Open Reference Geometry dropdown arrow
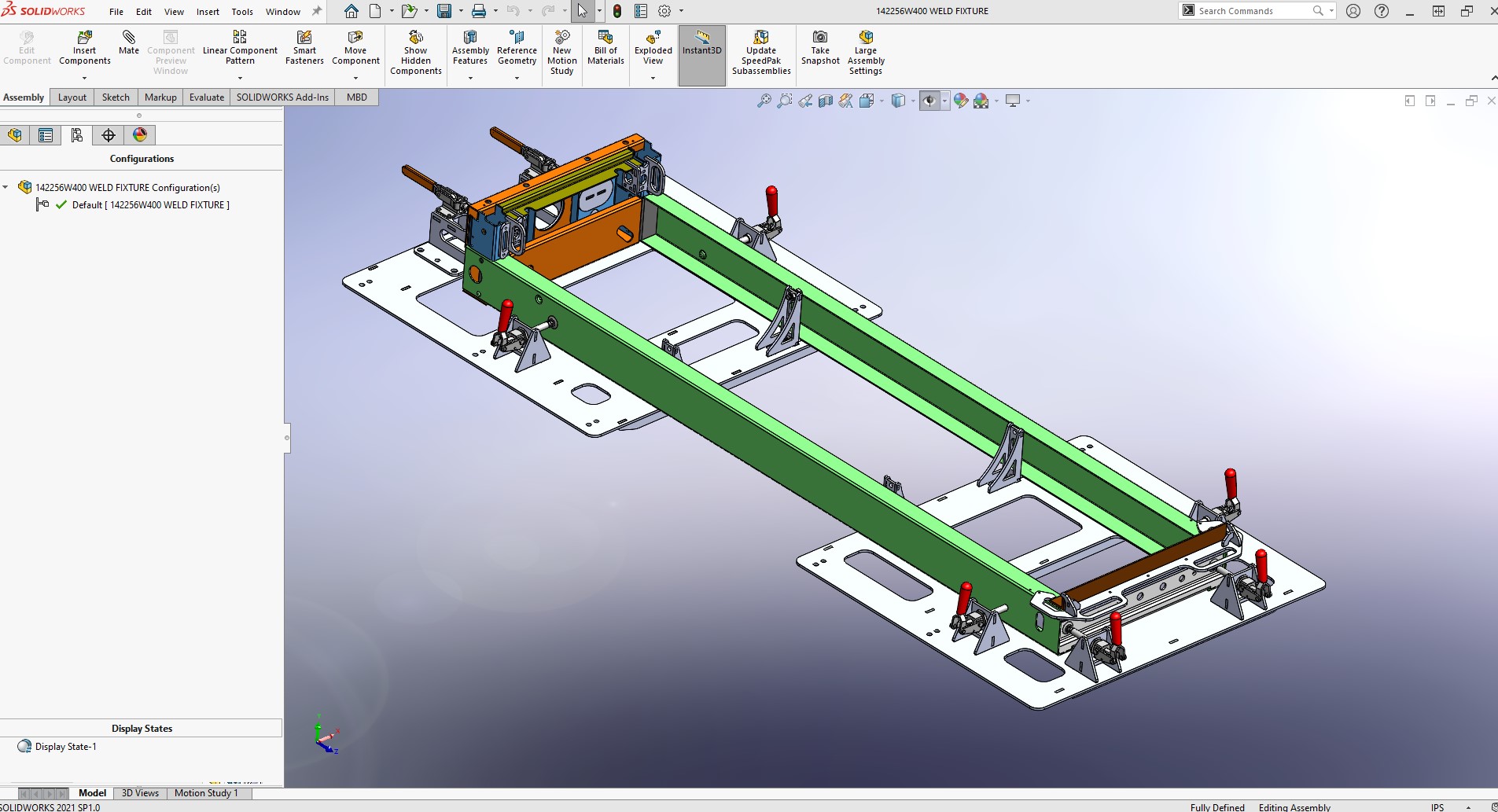This screenshot has width=1498, height=812. [517, 78]
